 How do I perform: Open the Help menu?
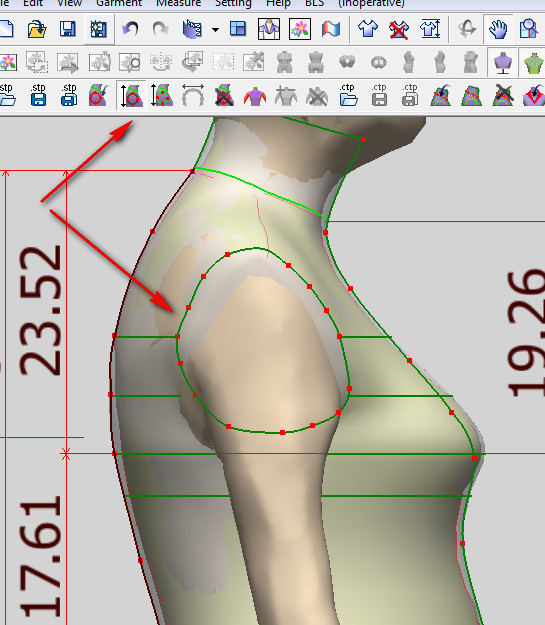click(278, 4)
